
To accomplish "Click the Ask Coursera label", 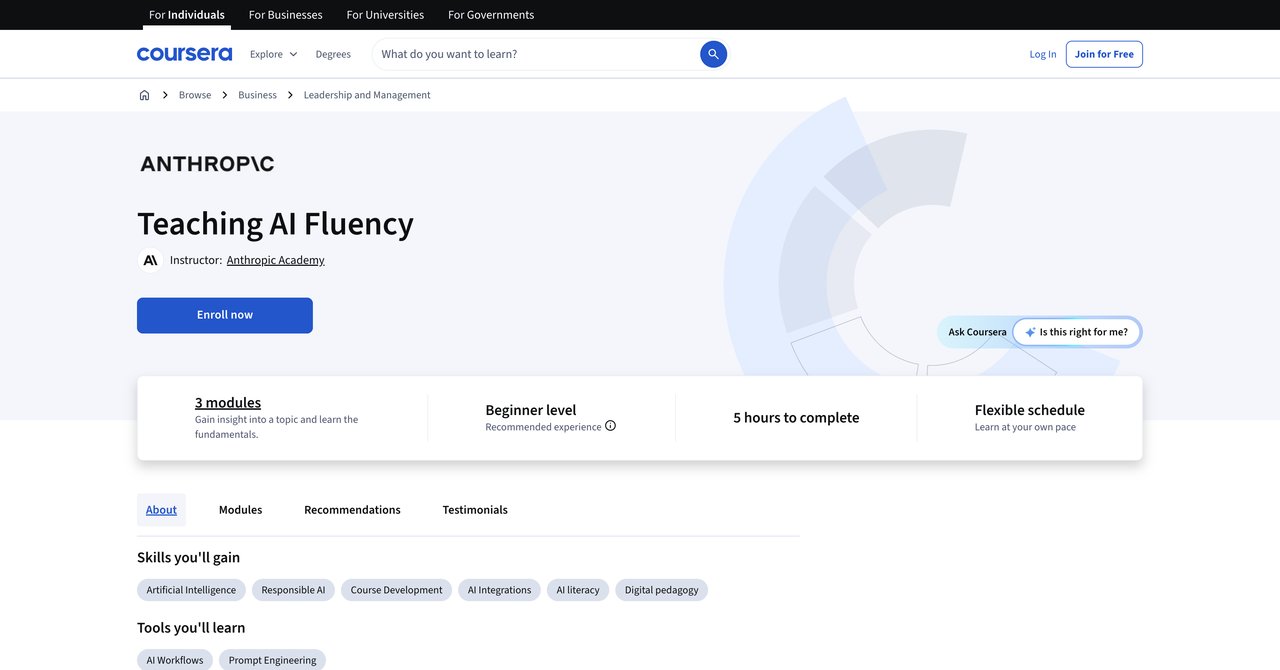I will point(977,332).
